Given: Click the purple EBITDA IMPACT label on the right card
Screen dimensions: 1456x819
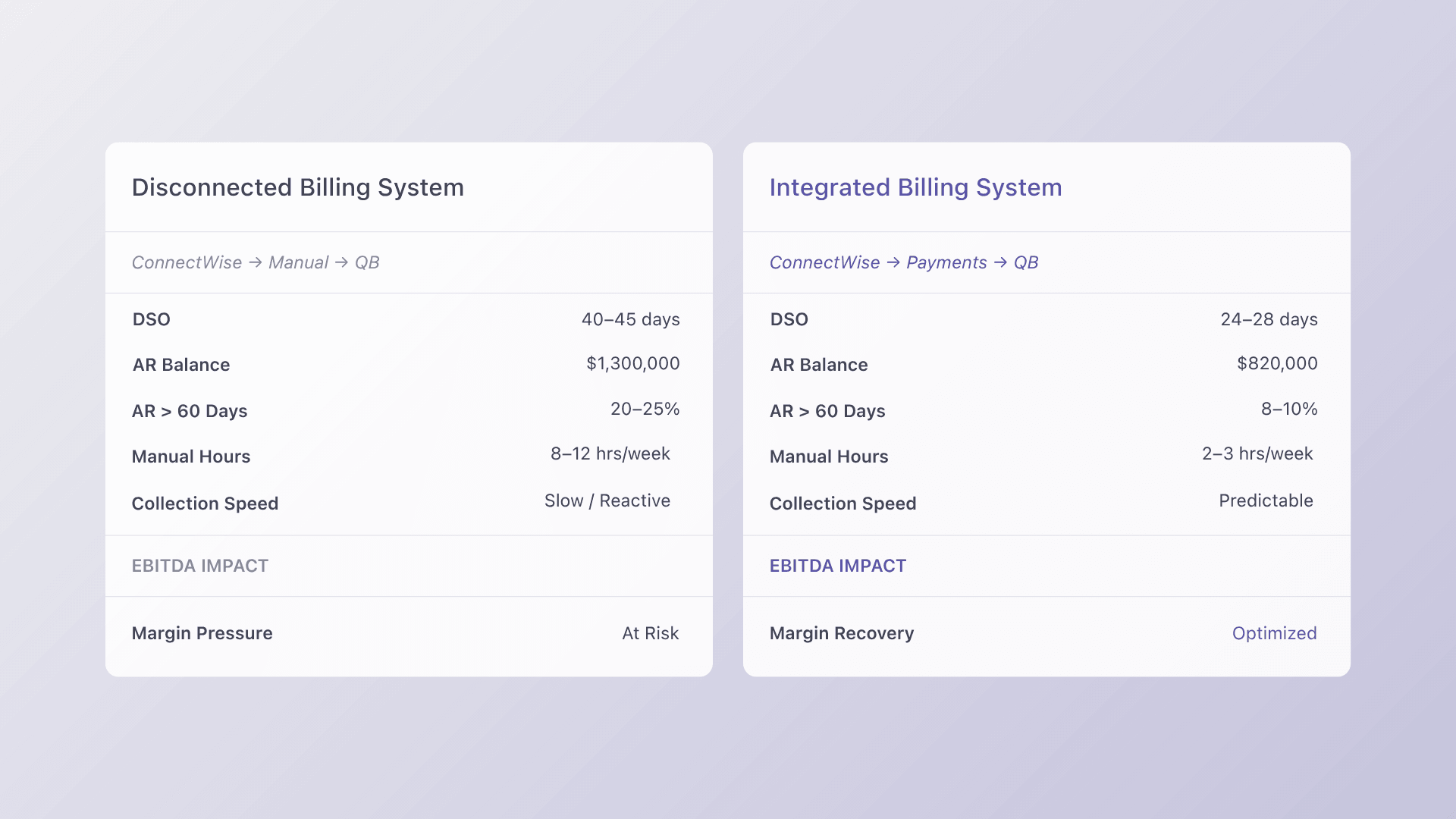Looking at the screenshot, I should pyautogui.click(x=837, y=566).
